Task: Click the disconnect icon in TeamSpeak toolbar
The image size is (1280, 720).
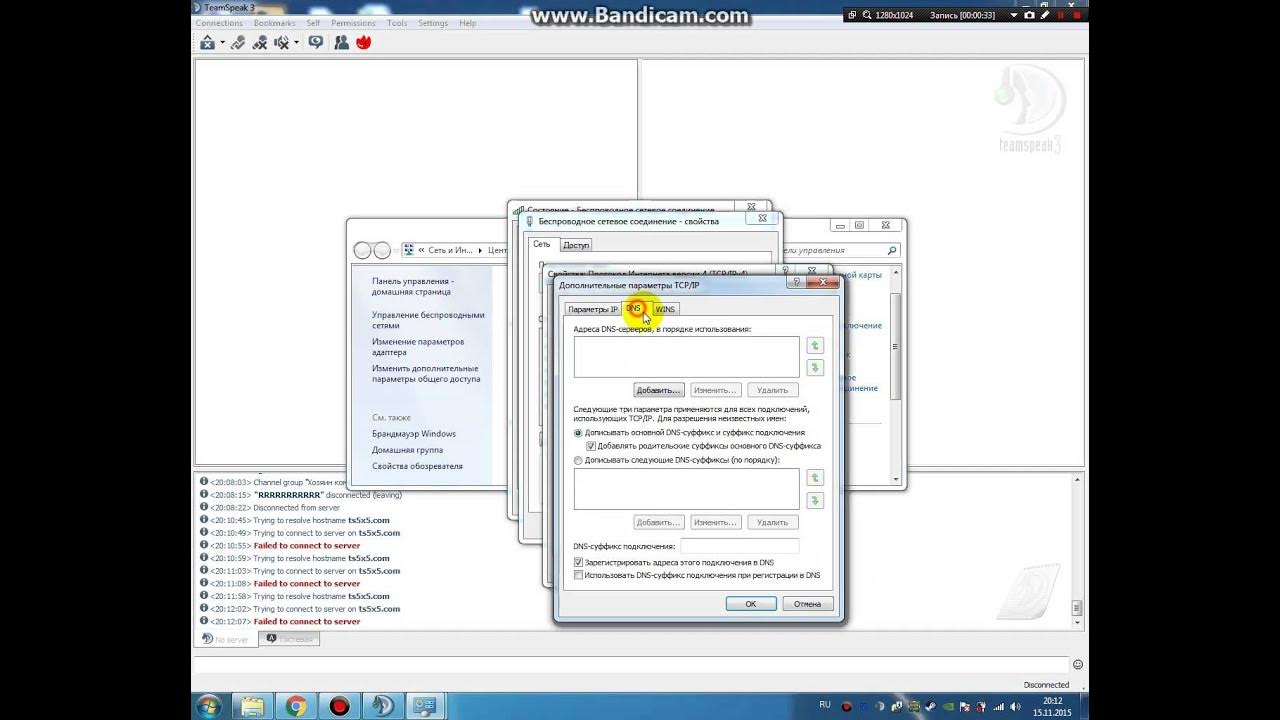Action: pyautogui.click(x=207, y=42)
